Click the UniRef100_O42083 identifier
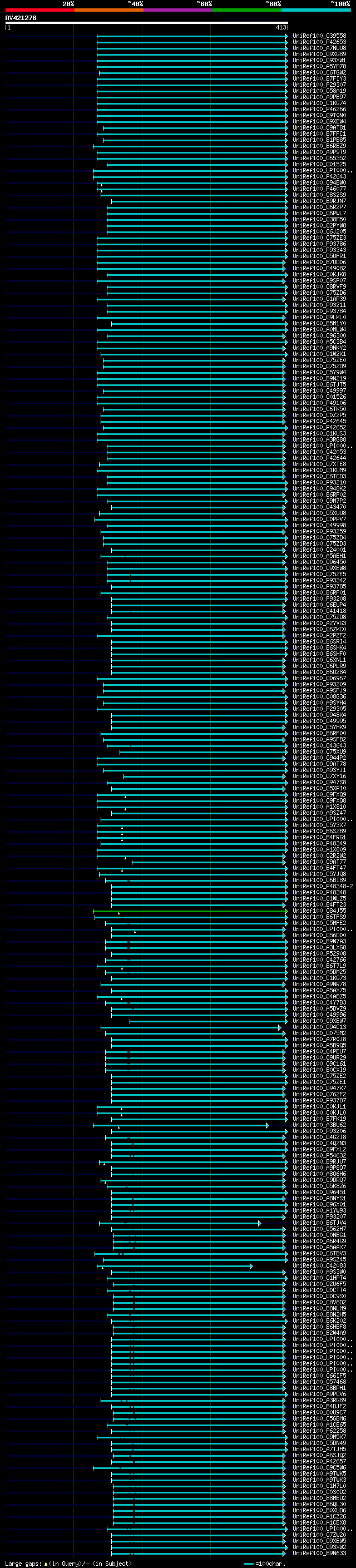This screenshot has width=356, height=1568. (x=319, y=1267)
